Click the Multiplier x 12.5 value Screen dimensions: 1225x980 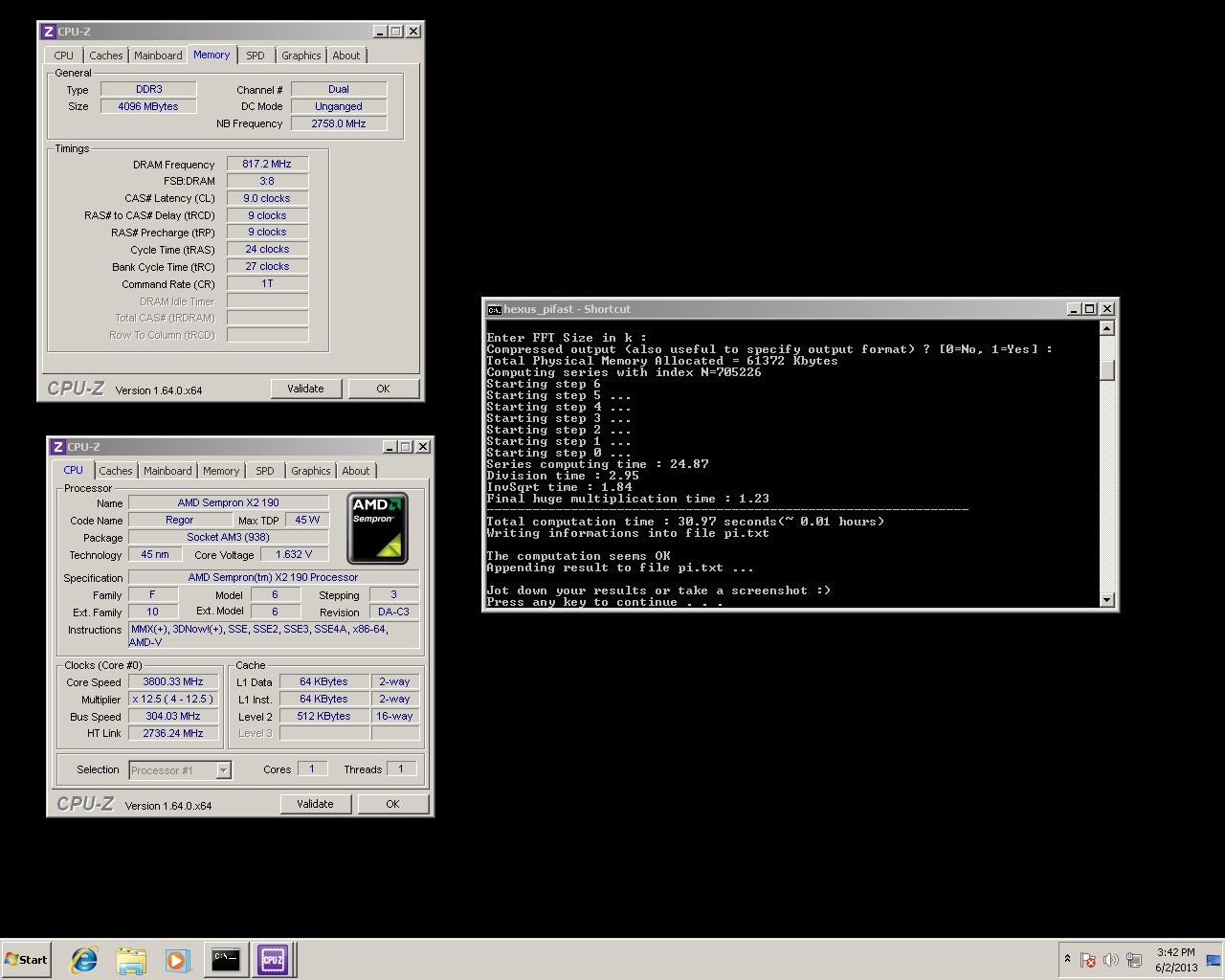[x=173, y=699]
